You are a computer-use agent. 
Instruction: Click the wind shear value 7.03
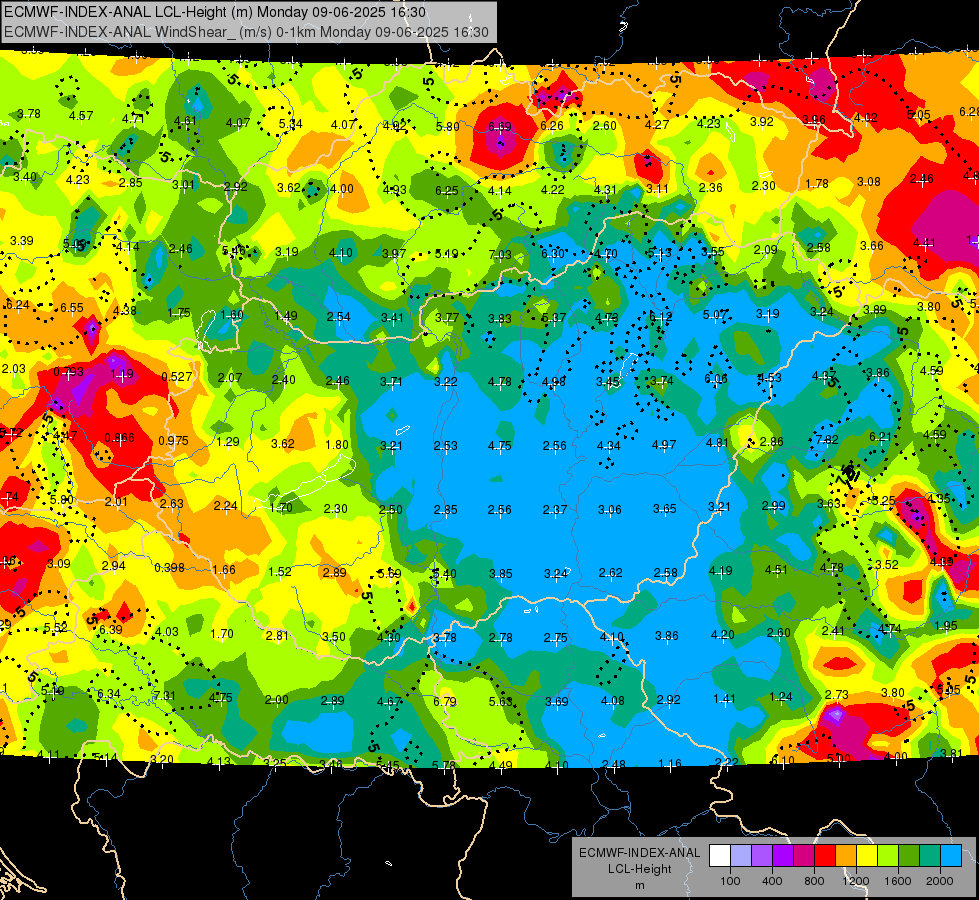tap(500, 255)
